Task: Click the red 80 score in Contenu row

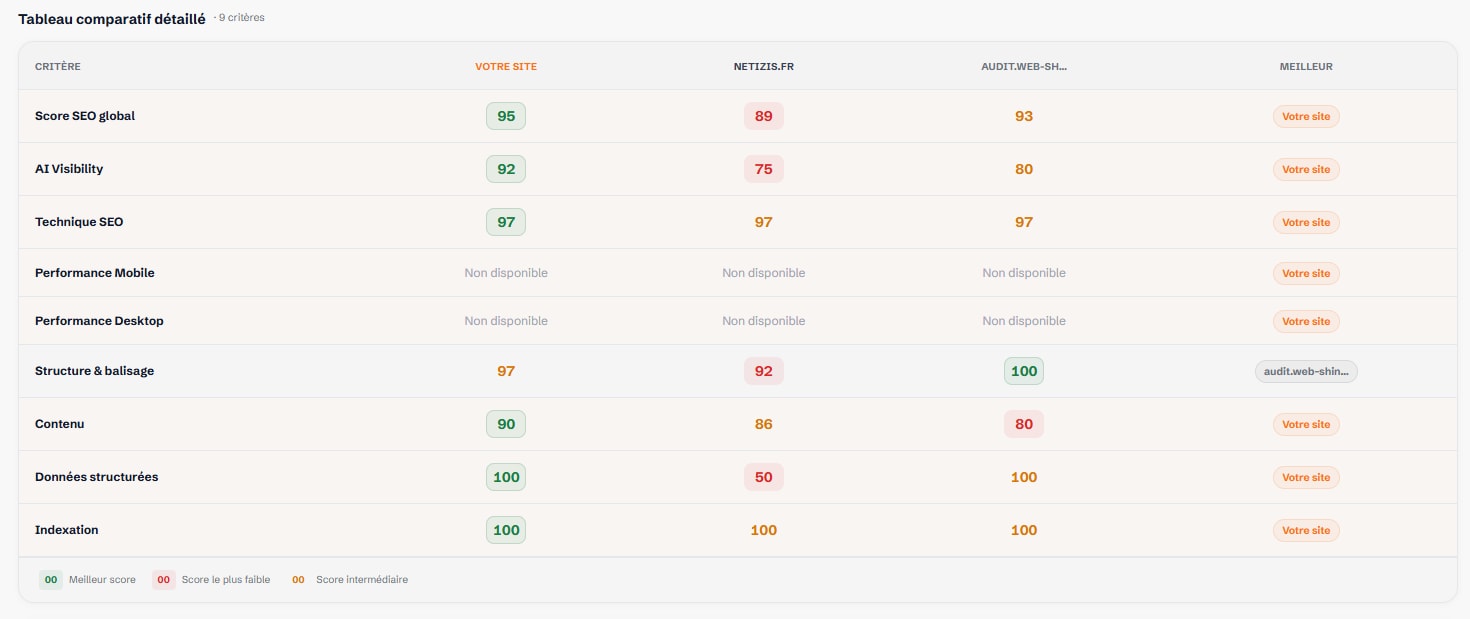Action: (1024, 424)
